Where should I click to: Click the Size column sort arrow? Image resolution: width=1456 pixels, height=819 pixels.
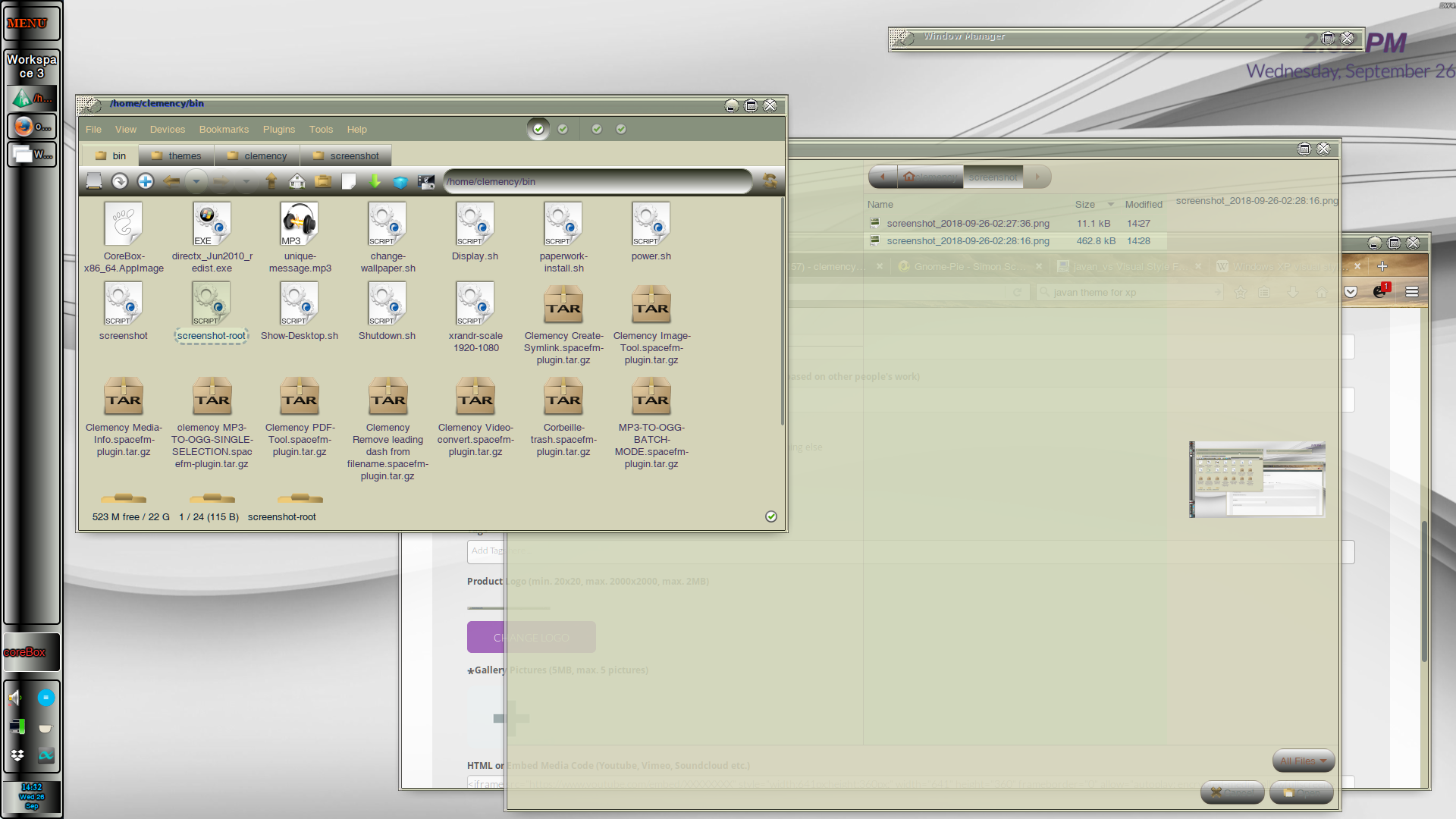1111,205
